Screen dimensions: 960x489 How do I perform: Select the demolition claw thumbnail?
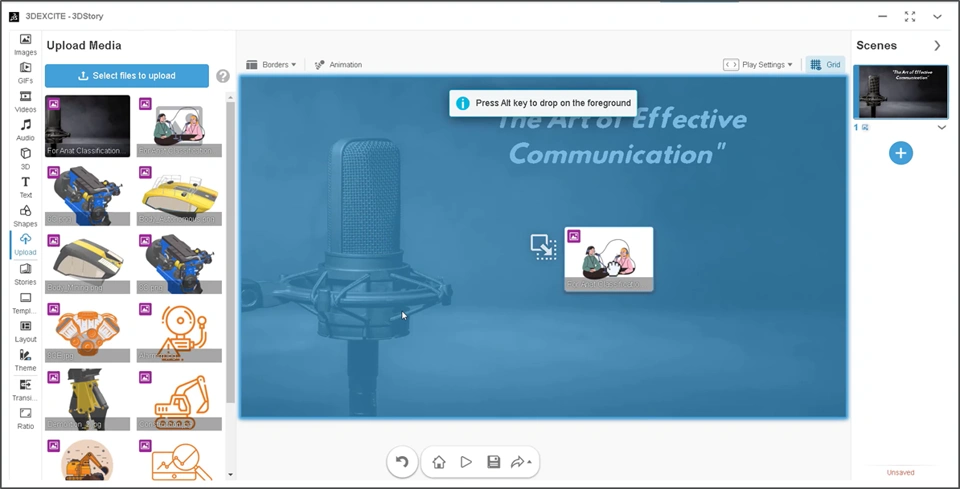point(88,400)
